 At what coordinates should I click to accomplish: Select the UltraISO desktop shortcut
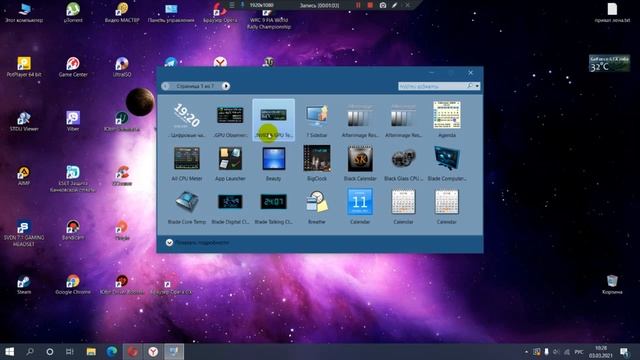point(122,67)
